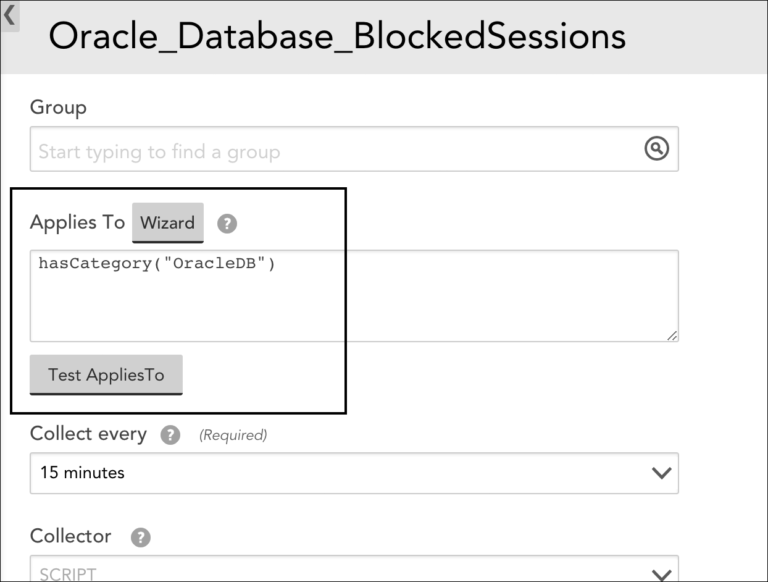
Task: Click the Collector label text
Action: pyautogui.click(x=71, y=536)
